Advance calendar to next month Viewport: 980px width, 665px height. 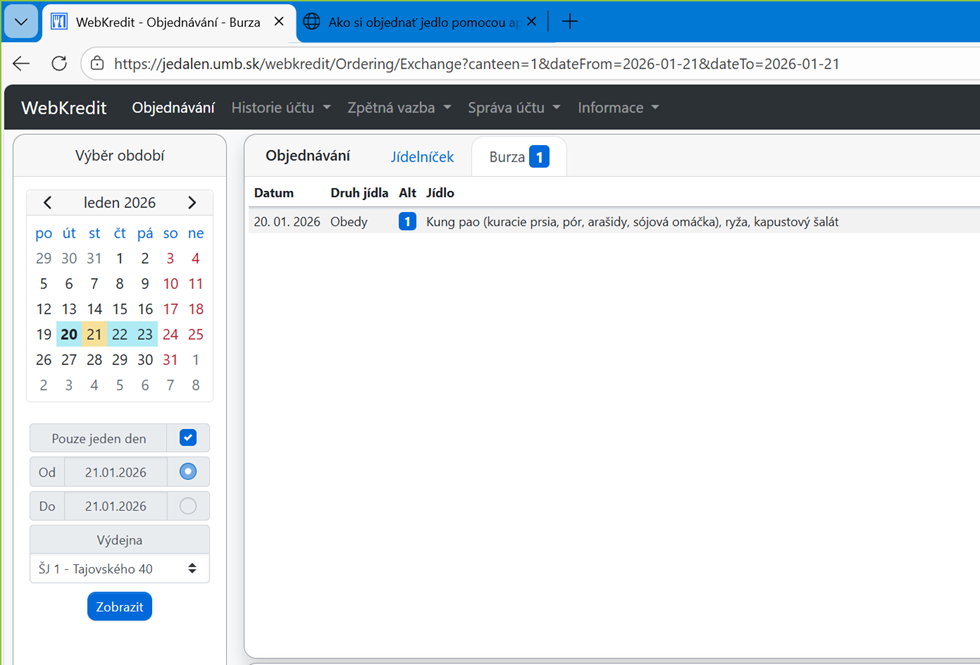point(192,202)
